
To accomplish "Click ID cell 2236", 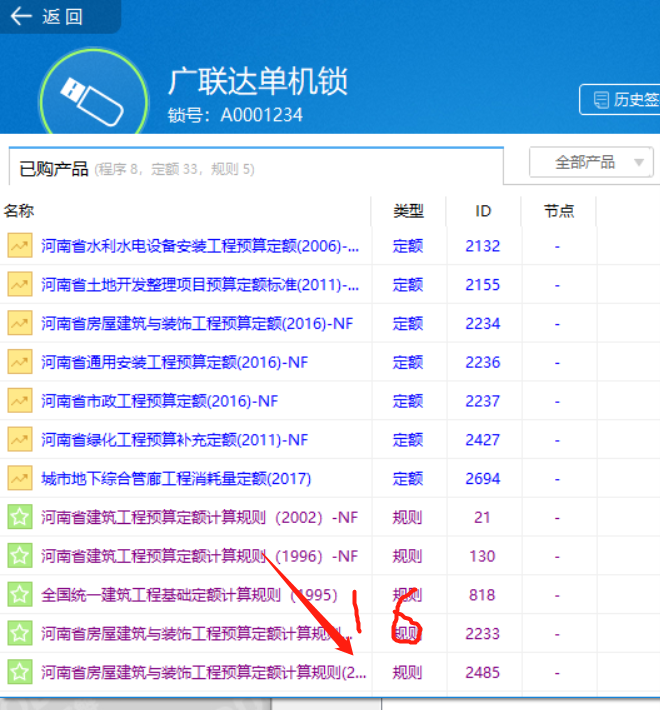I will pyautogui.click(x=483, y=362).
